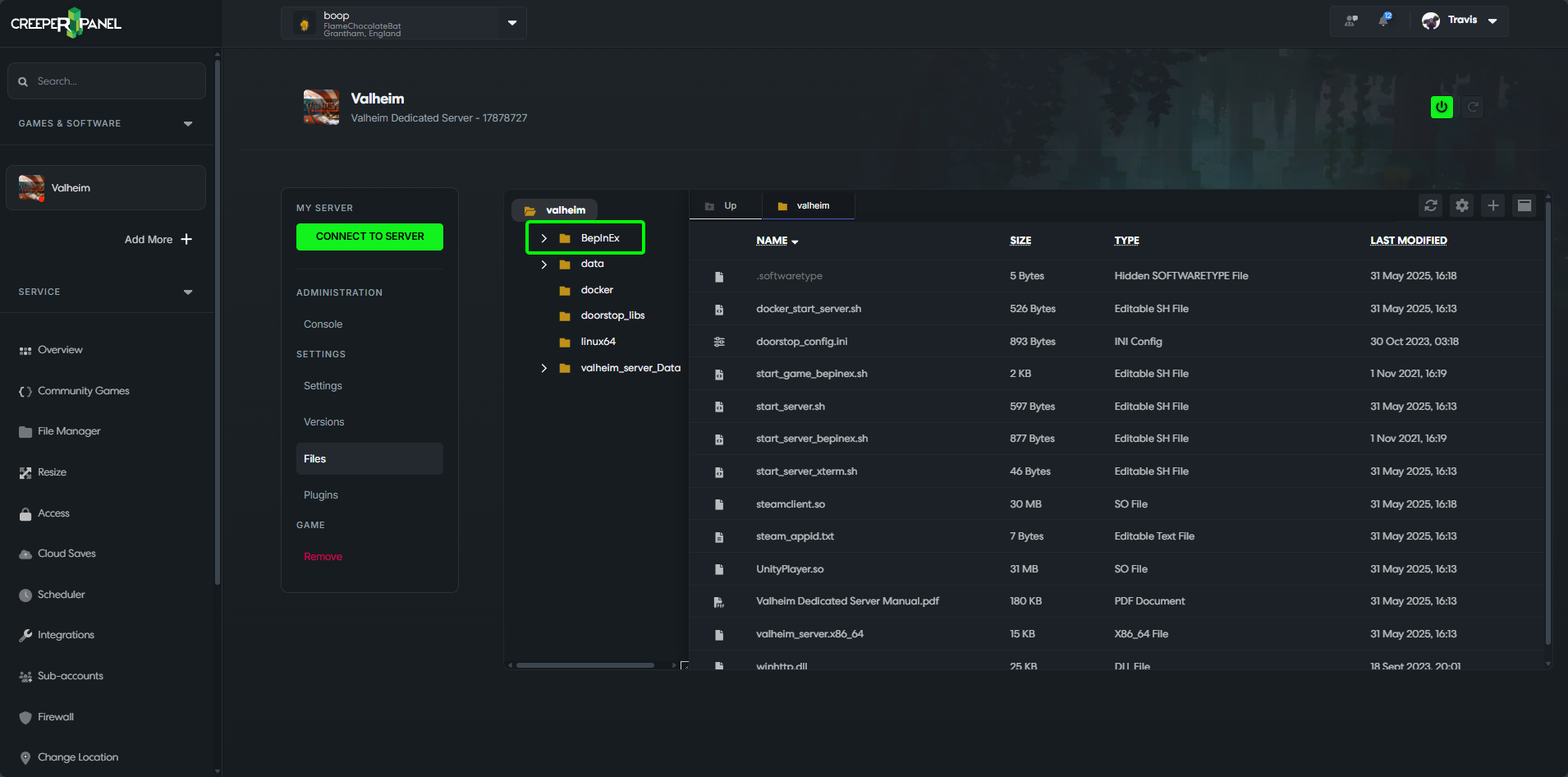The width and height of the screenshot is (1568, 777).
Task: Select the valheim root folder in tree
Action: pyautogui.click(x=555, y=210)
